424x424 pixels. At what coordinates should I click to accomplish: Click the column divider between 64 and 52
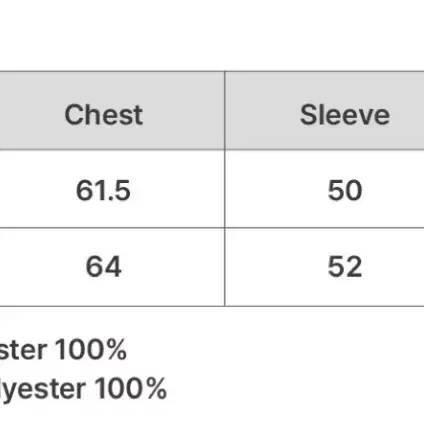point(225,267)
